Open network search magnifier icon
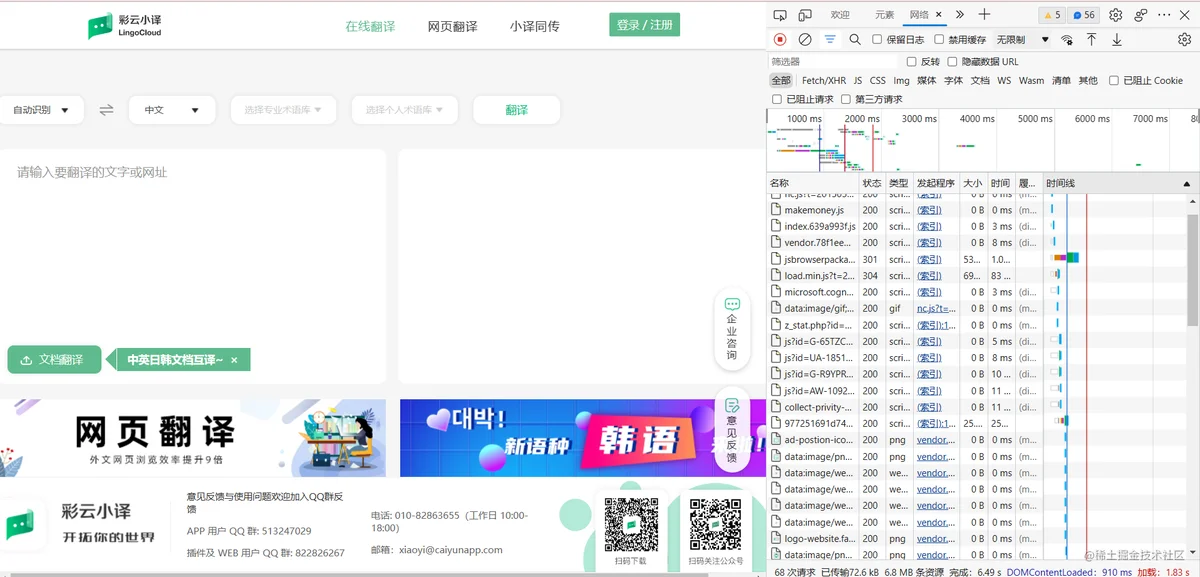Viewport: 1200px width, 577px height. 855,40
